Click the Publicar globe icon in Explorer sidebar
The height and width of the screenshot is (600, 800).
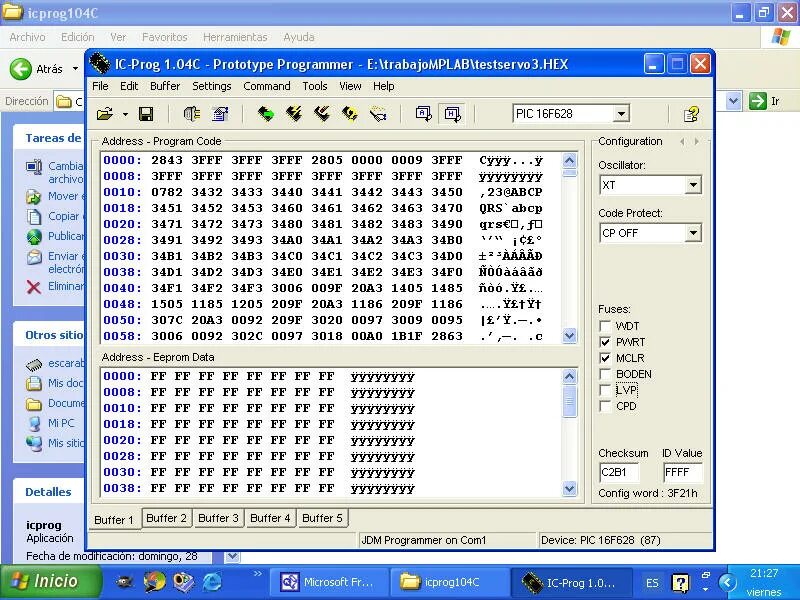tap(34, 237)
